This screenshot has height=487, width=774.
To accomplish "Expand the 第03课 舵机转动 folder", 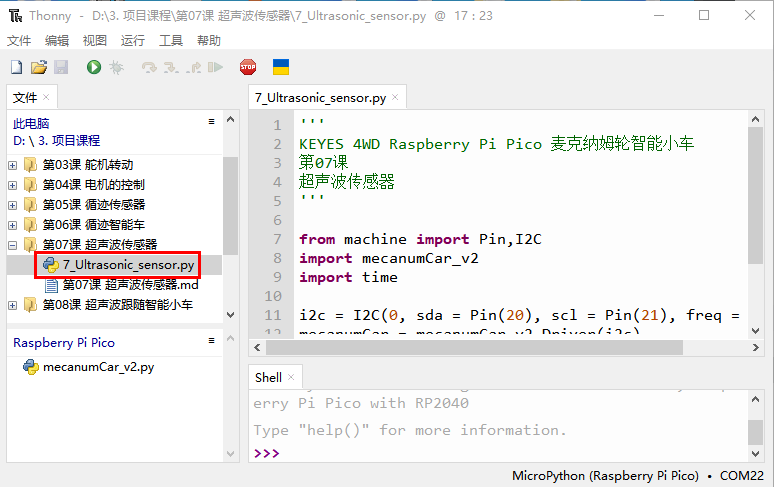I will (x=13, y=165).
